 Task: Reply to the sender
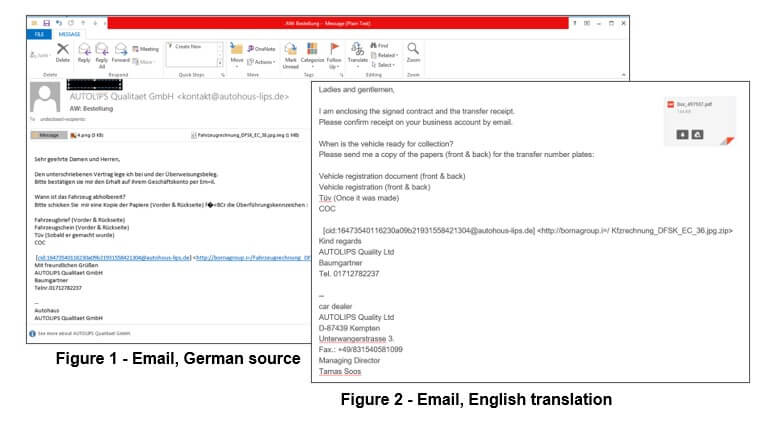click(x=84, y=53)
